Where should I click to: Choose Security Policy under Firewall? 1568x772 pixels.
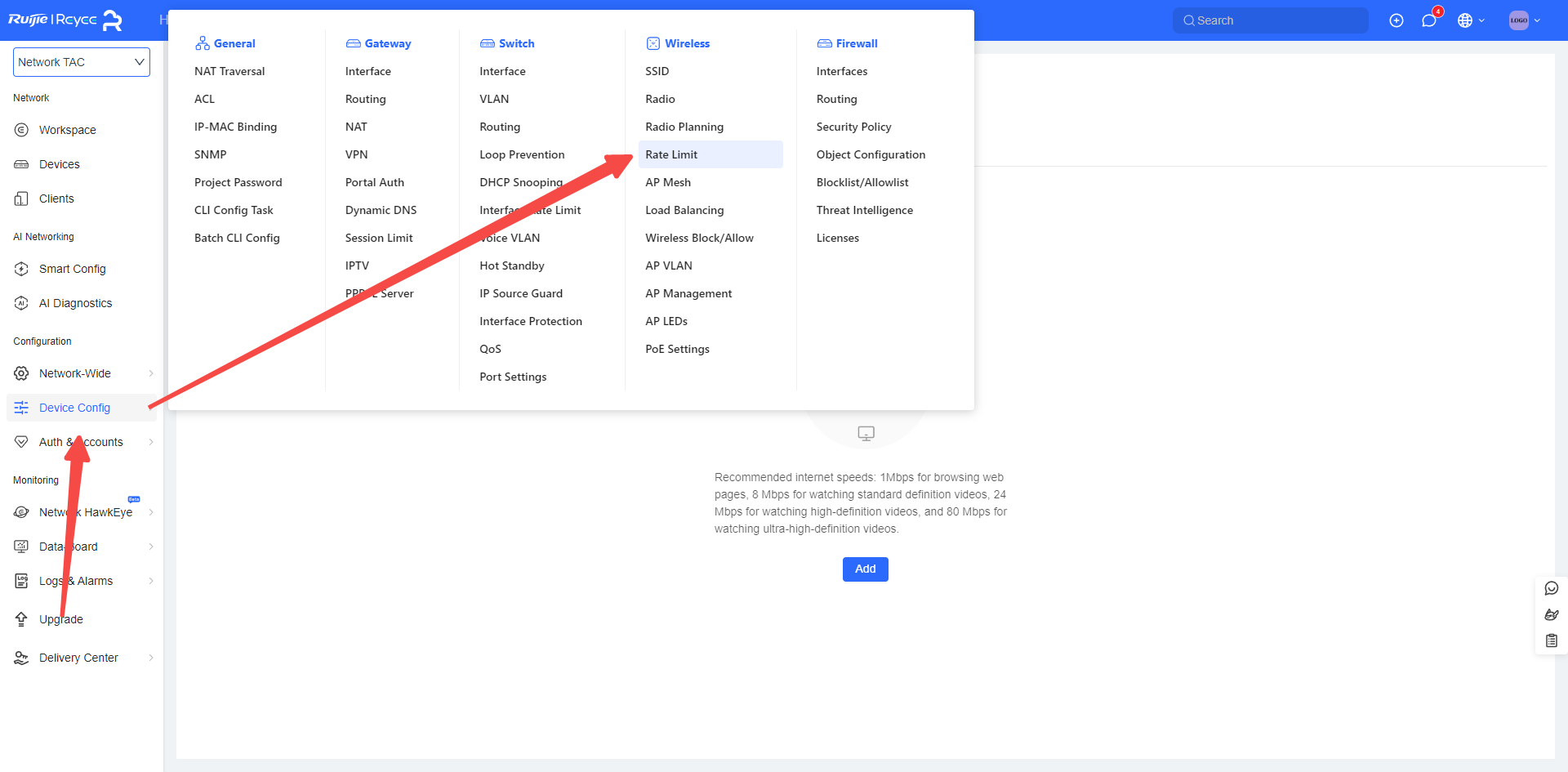point(853,127)
